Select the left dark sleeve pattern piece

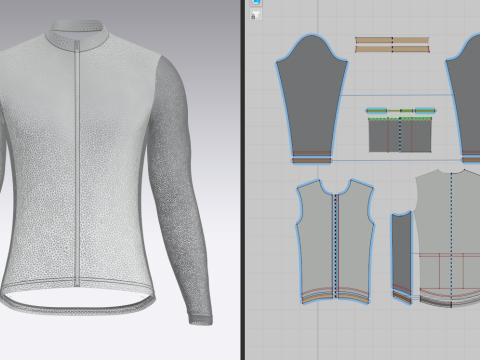click(x=312, y=97)
